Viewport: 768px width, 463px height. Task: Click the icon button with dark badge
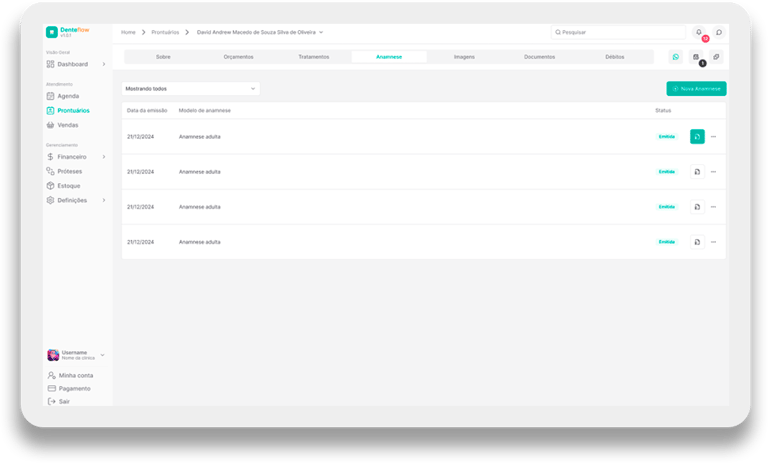click(x=696, y=57)
